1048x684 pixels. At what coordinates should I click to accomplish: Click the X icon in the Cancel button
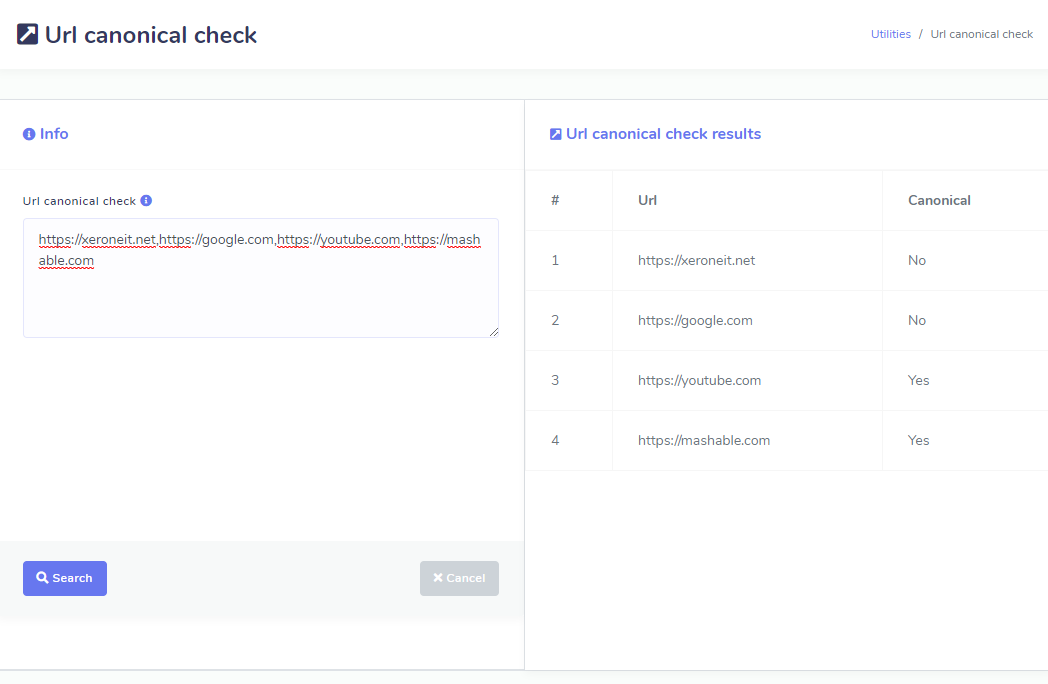click(438, 578)
